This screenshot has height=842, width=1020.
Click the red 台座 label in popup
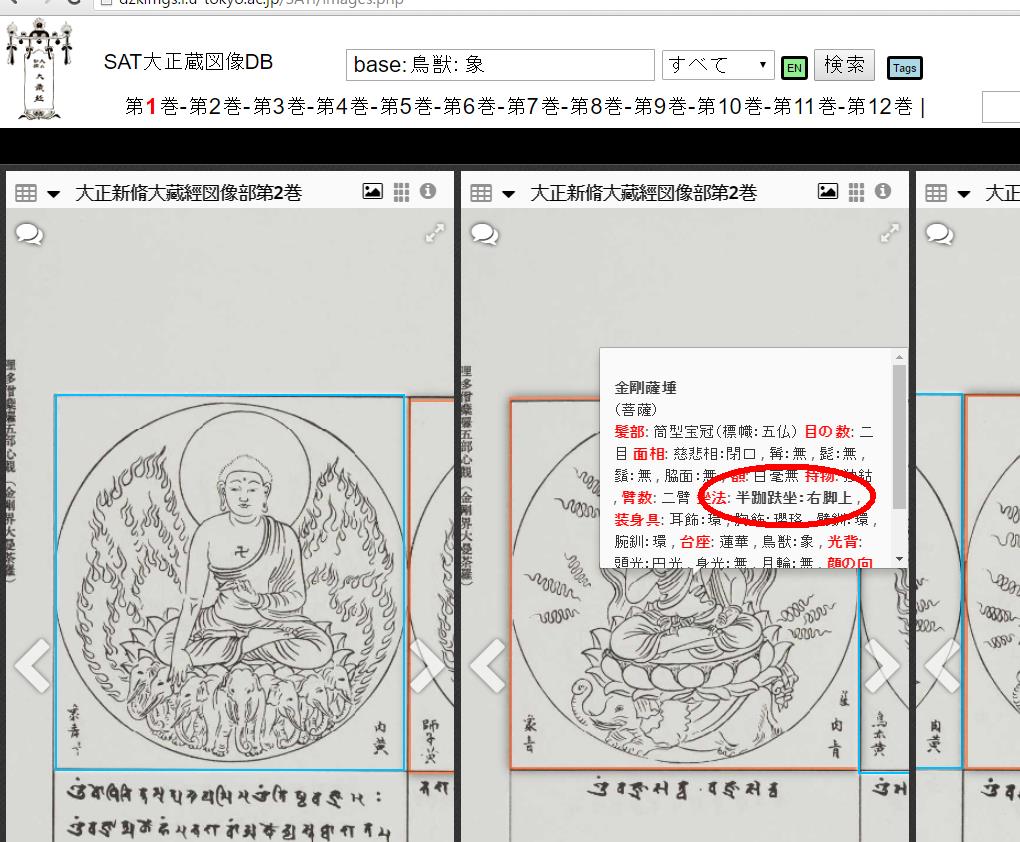pos(695,541)
